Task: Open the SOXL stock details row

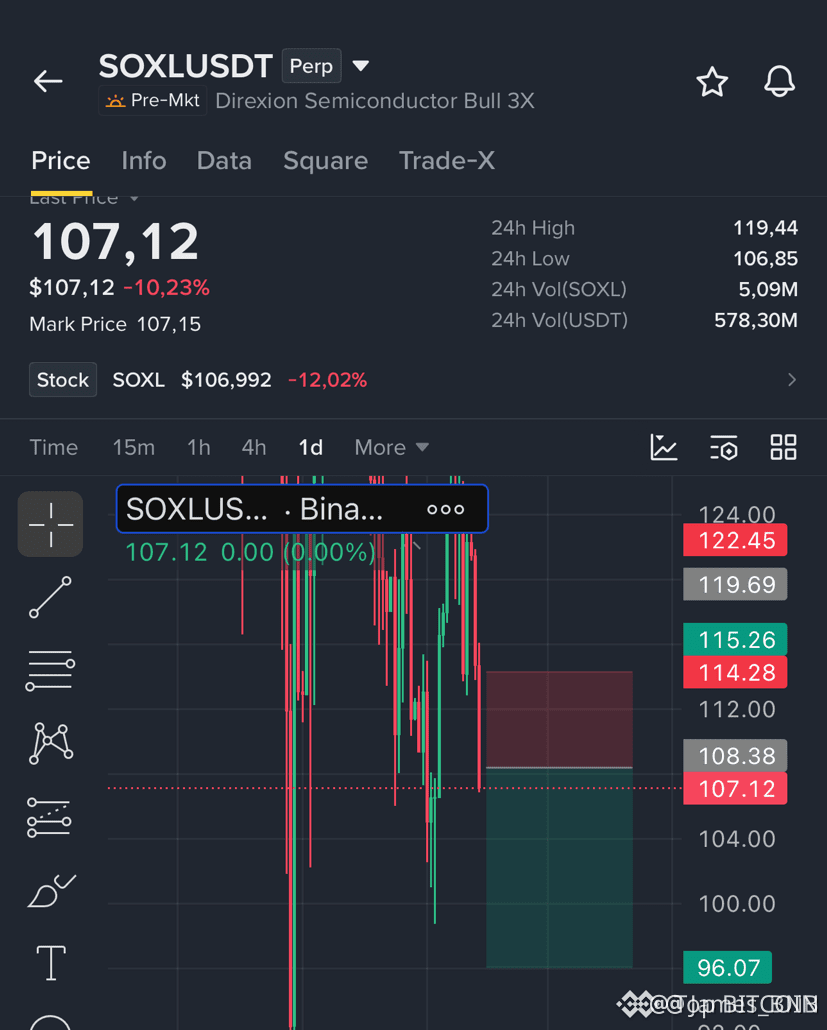Action: coord(413,380)
